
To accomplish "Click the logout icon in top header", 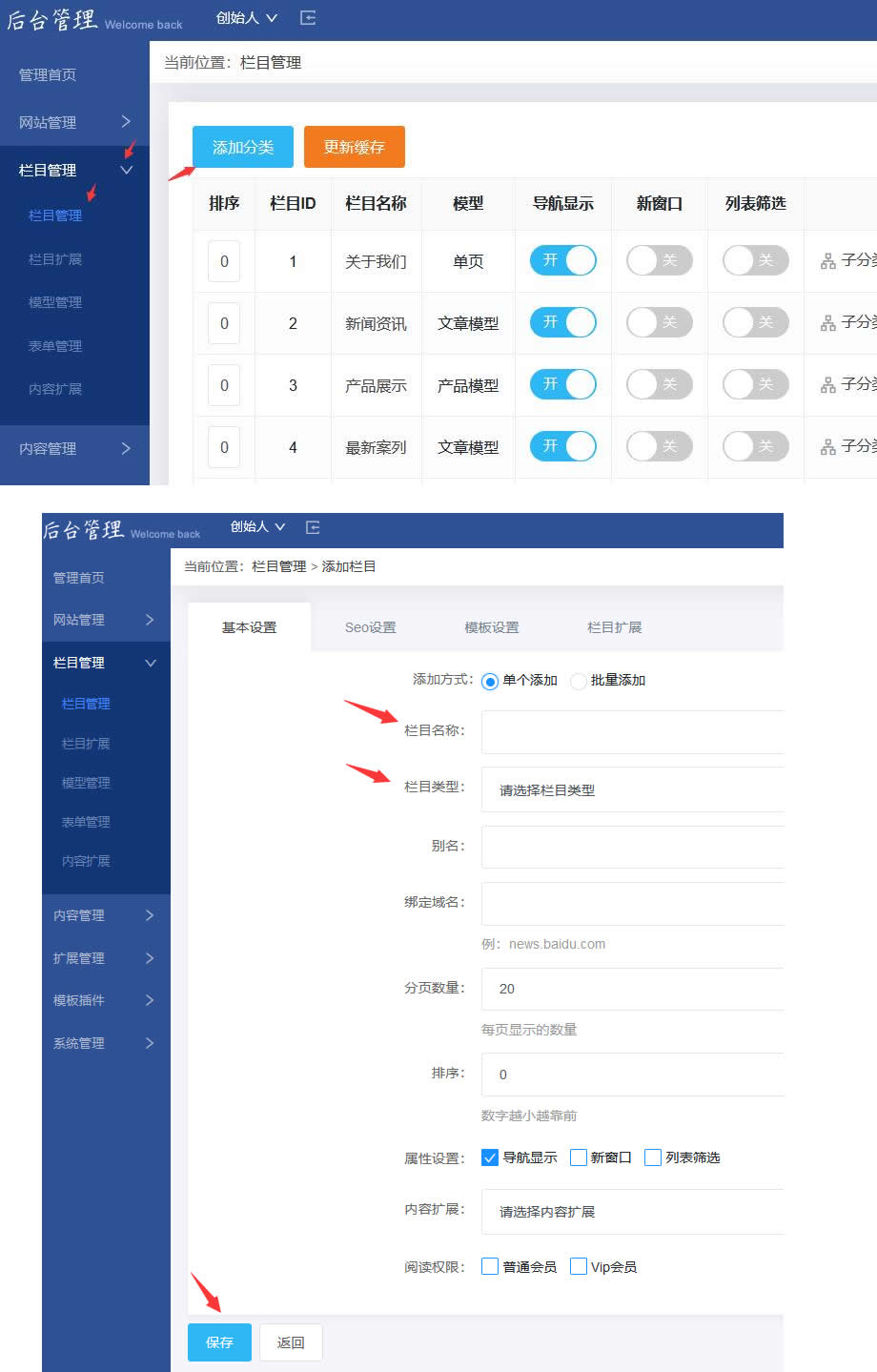I will click(308, 18).
